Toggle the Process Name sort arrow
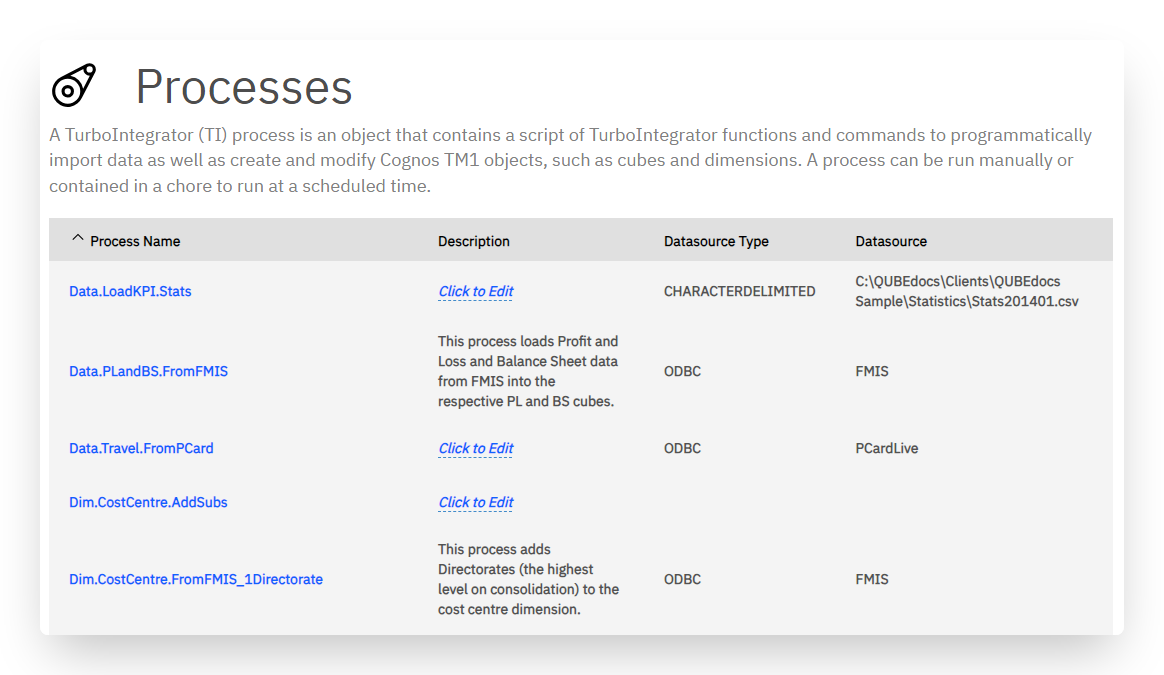1164x675 pixels. pos(77,238)
